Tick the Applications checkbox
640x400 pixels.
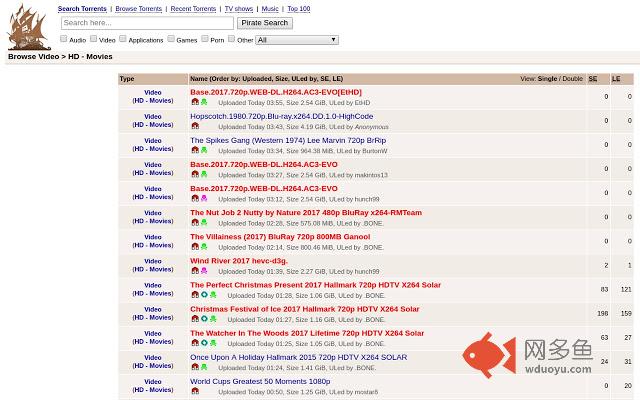[x=123, y=39]
